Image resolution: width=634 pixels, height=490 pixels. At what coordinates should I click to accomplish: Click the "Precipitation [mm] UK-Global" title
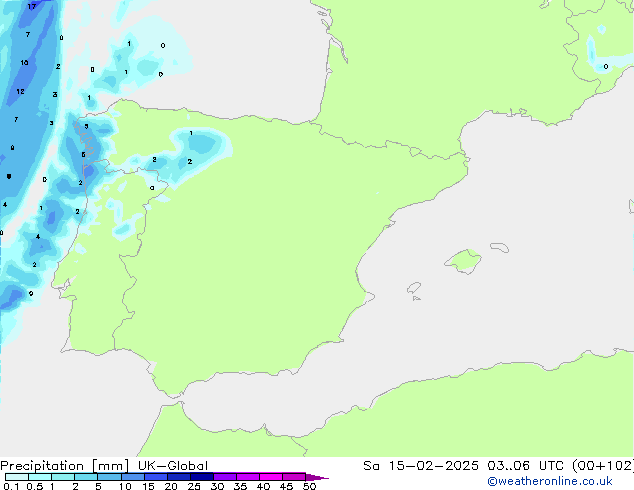[x=104, y=466]
